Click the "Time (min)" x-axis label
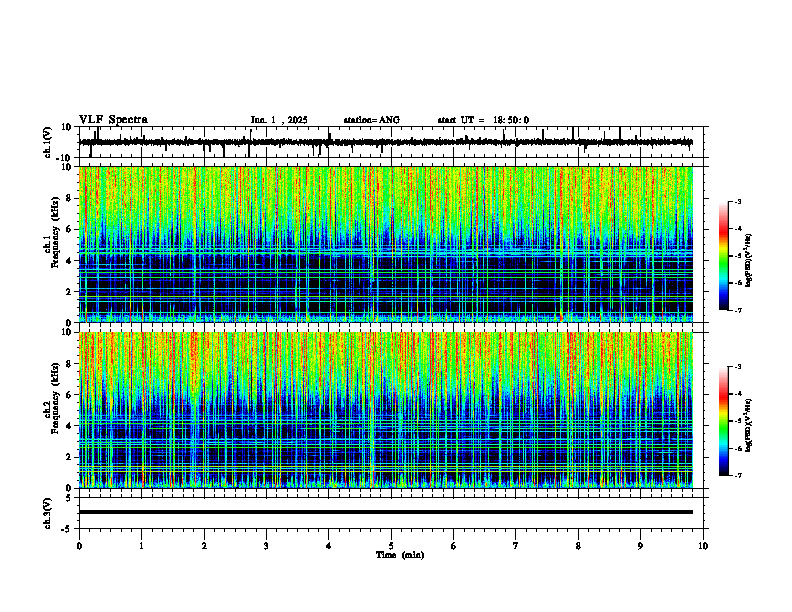Screen dimensions: 792x612 (x=400, y=555)
